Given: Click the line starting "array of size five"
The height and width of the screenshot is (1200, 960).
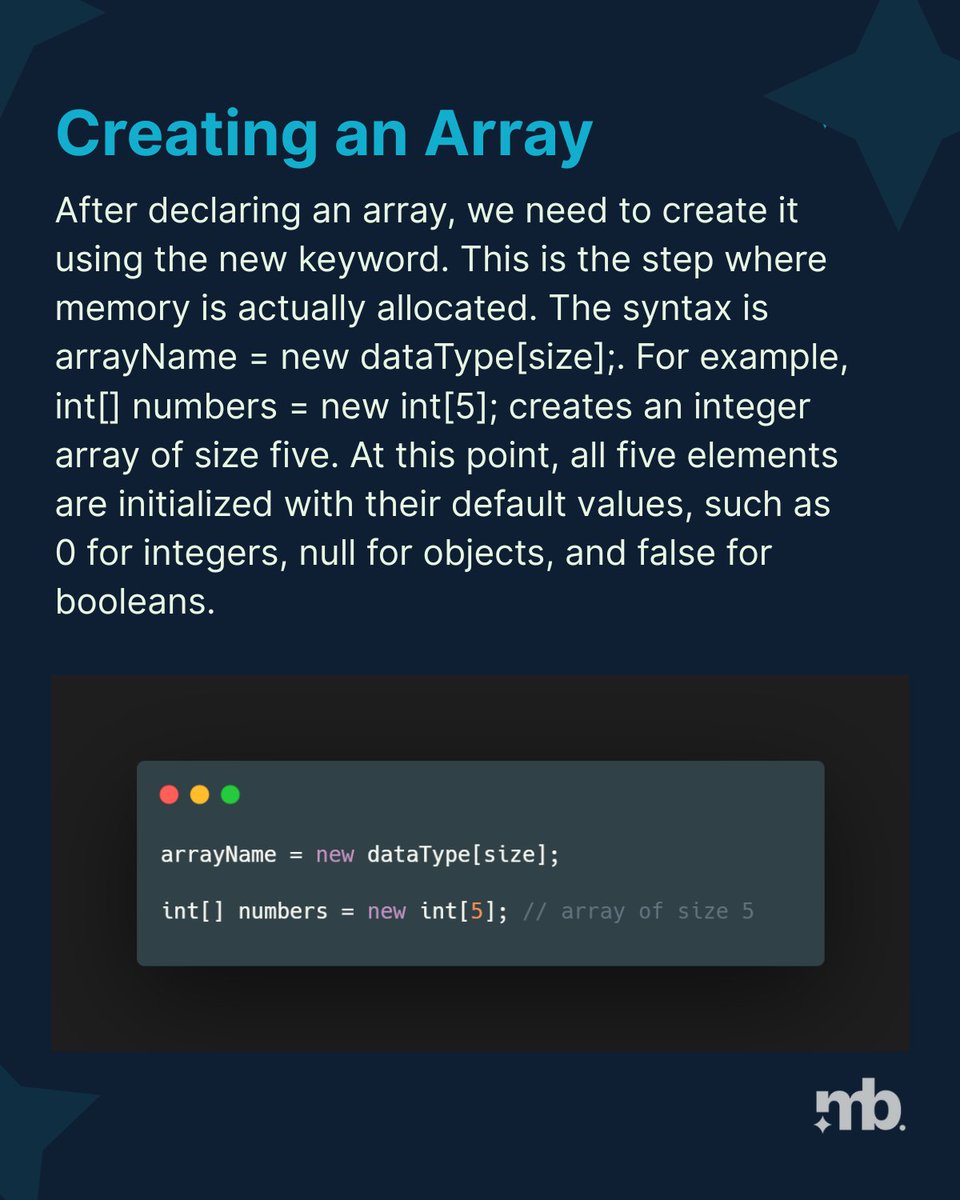Looking at the screenshot, I should pyautogui.click(x=446, y=456).
